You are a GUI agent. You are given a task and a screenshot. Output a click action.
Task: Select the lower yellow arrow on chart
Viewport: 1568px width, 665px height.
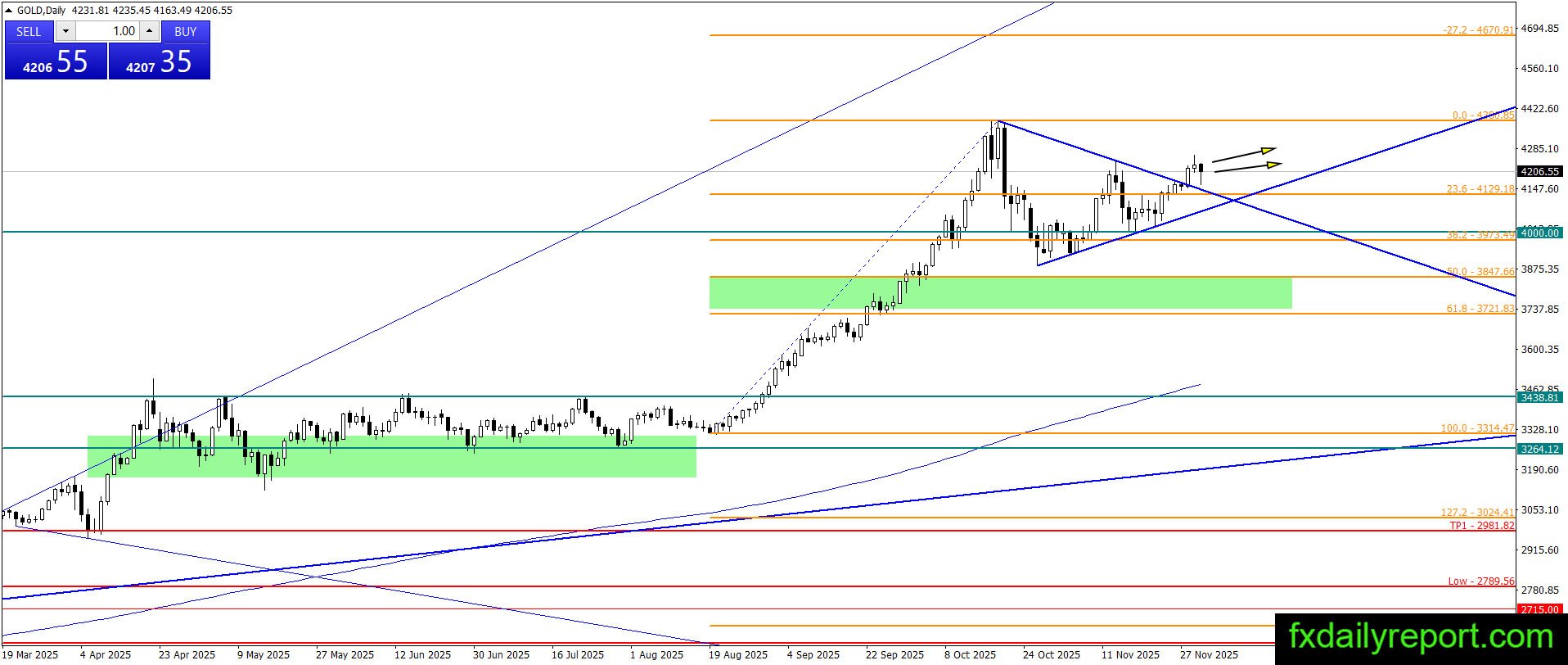click(1246, 167)
